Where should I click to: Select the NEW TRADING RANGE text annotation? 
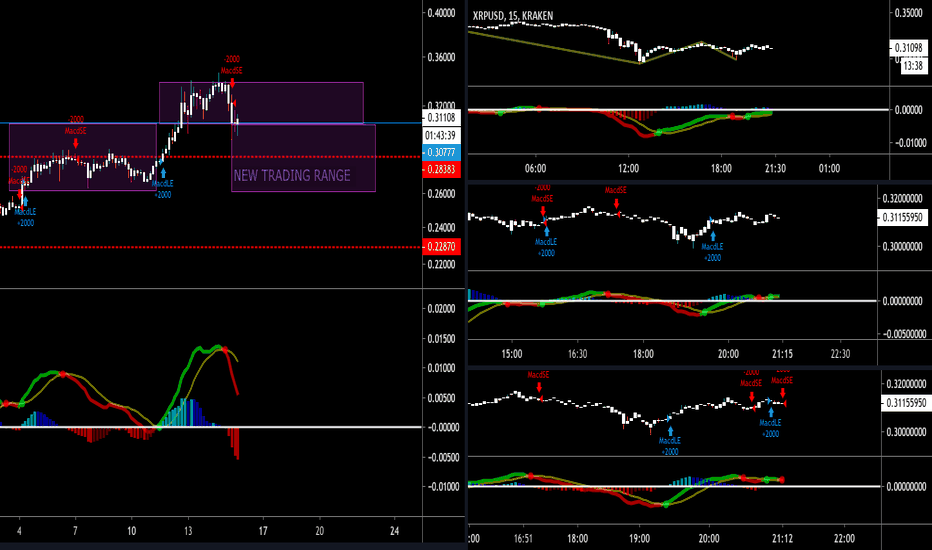pyautogui.click(x=292, y=175)
